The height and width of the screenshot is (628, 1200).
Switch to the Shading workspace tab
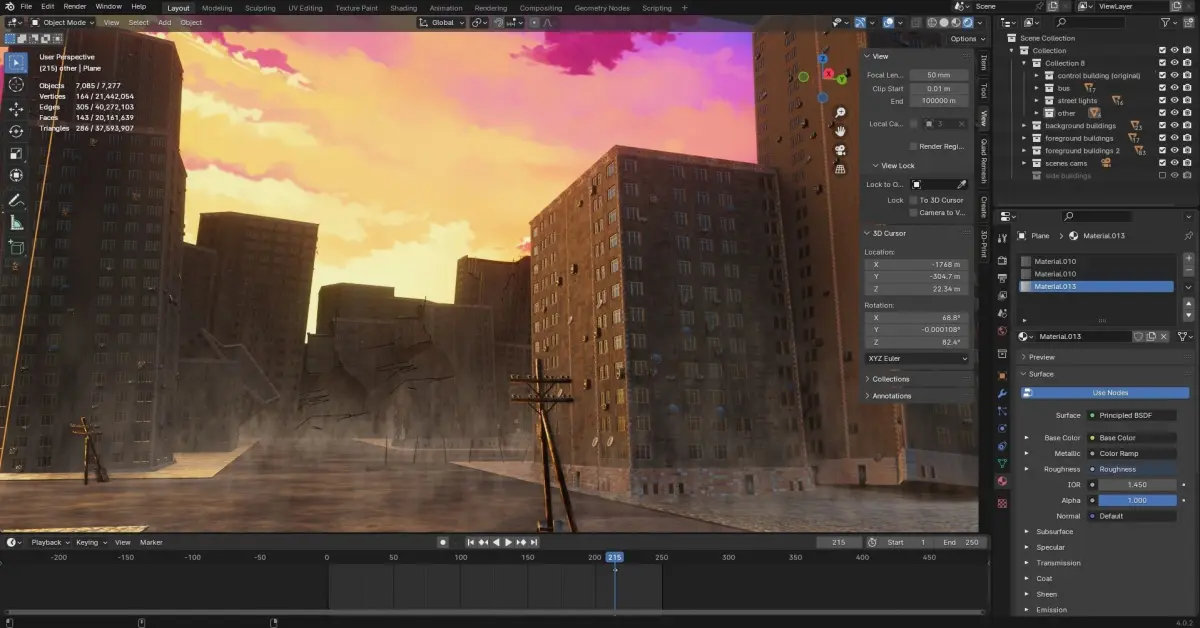tap(403, 8)
